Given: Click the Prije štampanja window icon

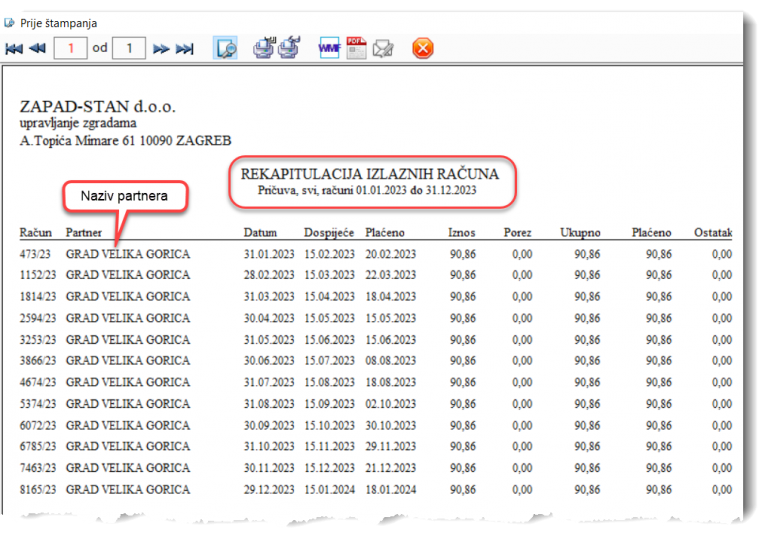Looking at the screenshot, I should pyautogui.click(x=9, y=23).
